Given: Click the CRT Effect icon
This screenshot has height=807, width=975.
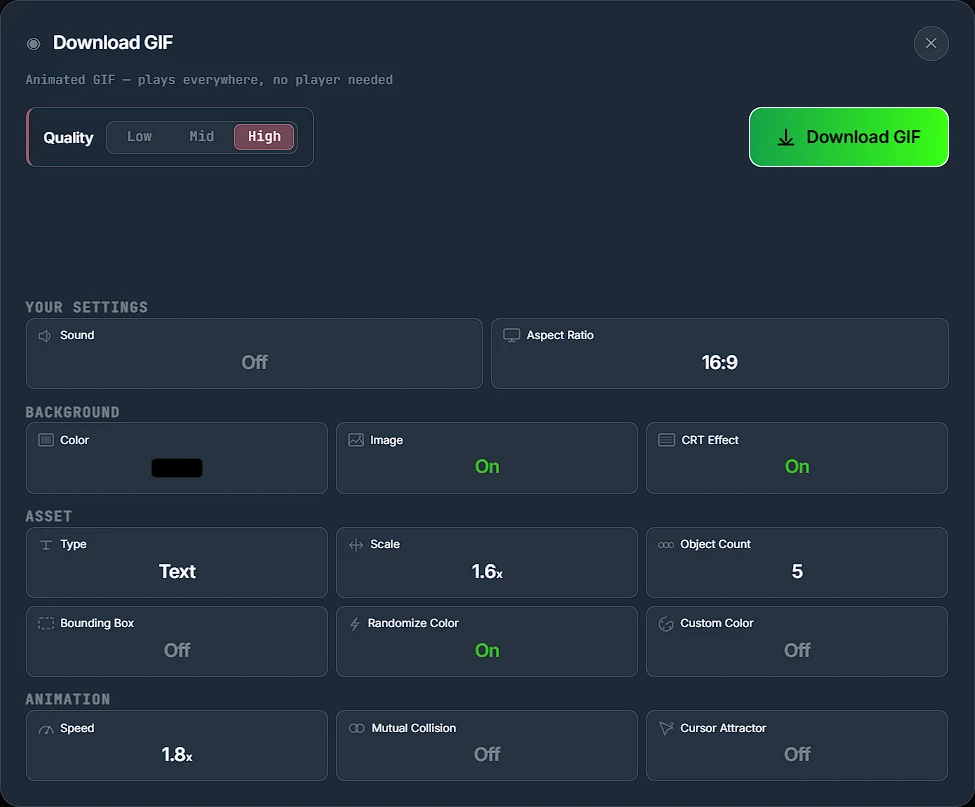Looking at the screenshot, I should [666, 440].
